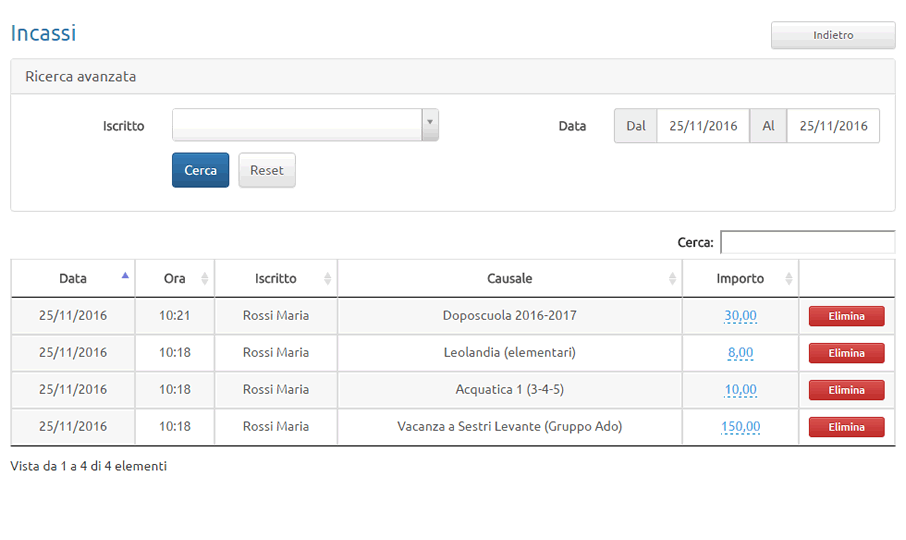Set the Al end date field
Viewport: 906px width, 540px height.
click(x=833, y=126)
